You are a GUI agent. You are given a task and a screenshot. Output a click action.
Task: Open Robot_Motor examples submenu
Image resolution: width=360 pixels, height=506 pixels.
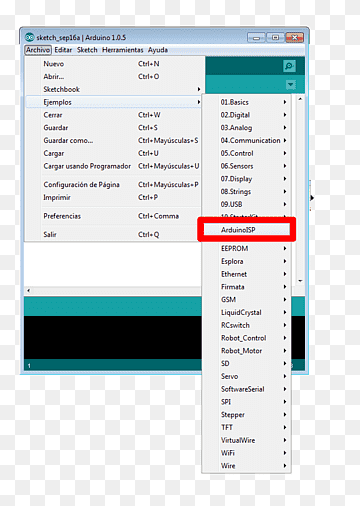point(247,351)
